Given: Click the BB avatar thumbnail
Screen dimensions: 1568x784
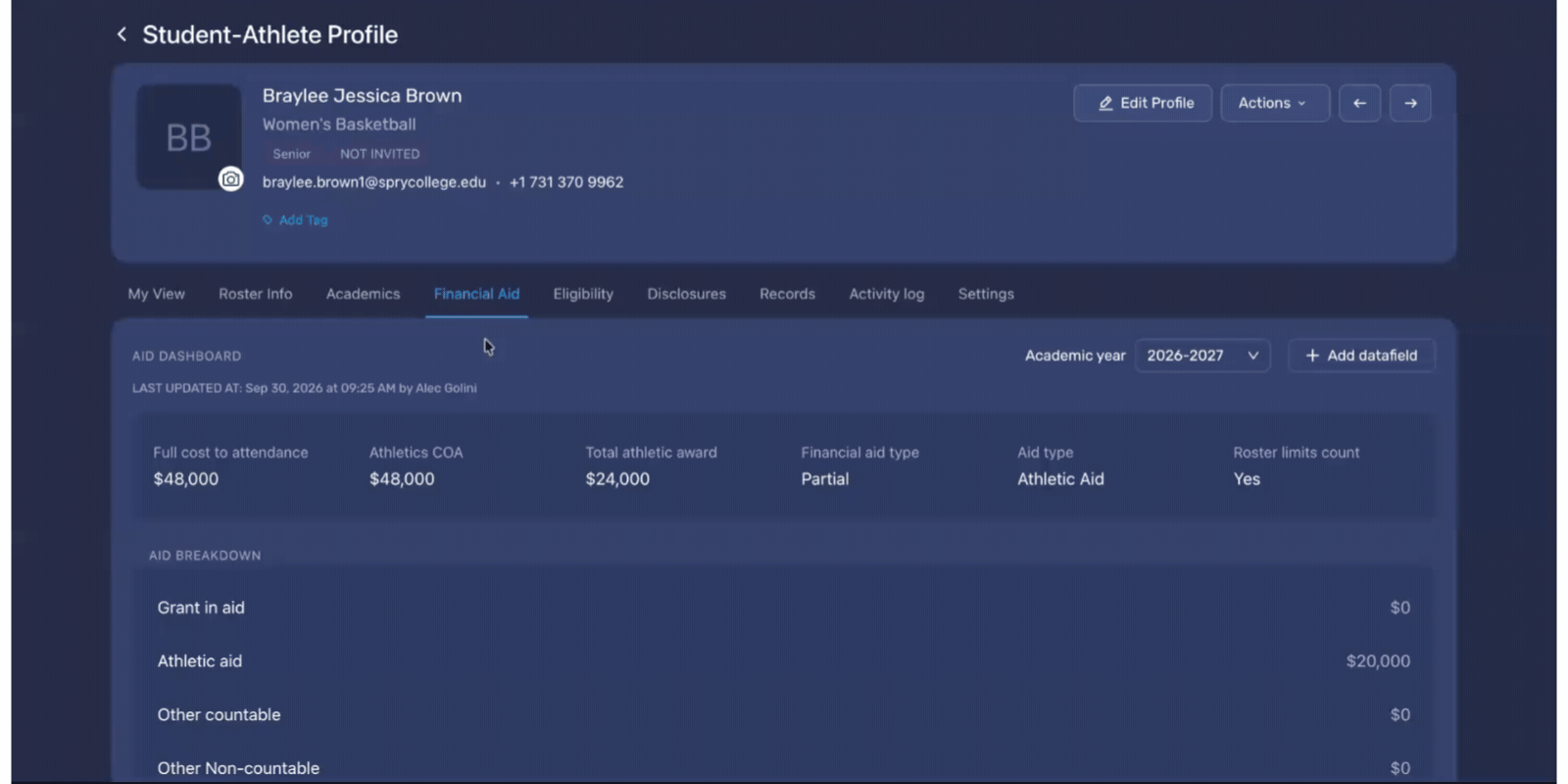Looking at the screenshot, I should (188, 137).
